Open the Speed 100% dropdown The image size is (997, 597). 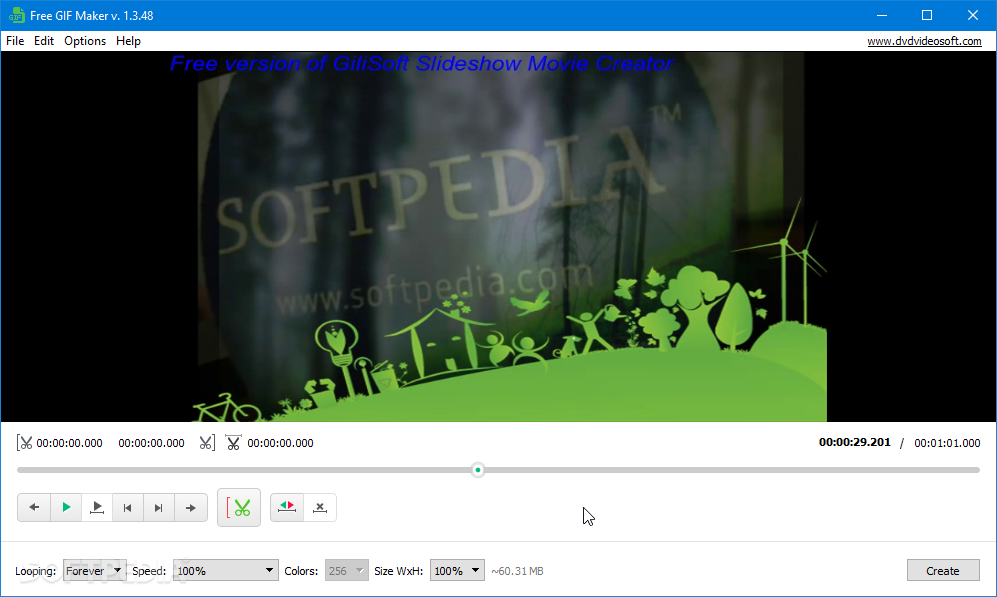click(226, 570)
